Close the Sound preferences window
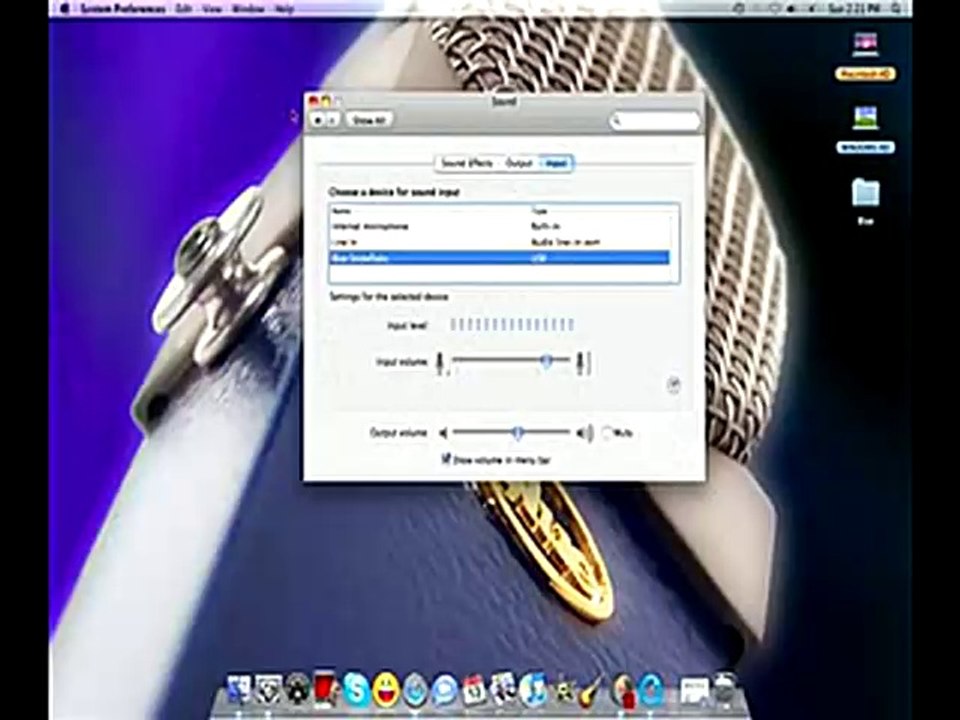Screen dimensions: 960x720 tap(313, 101)
